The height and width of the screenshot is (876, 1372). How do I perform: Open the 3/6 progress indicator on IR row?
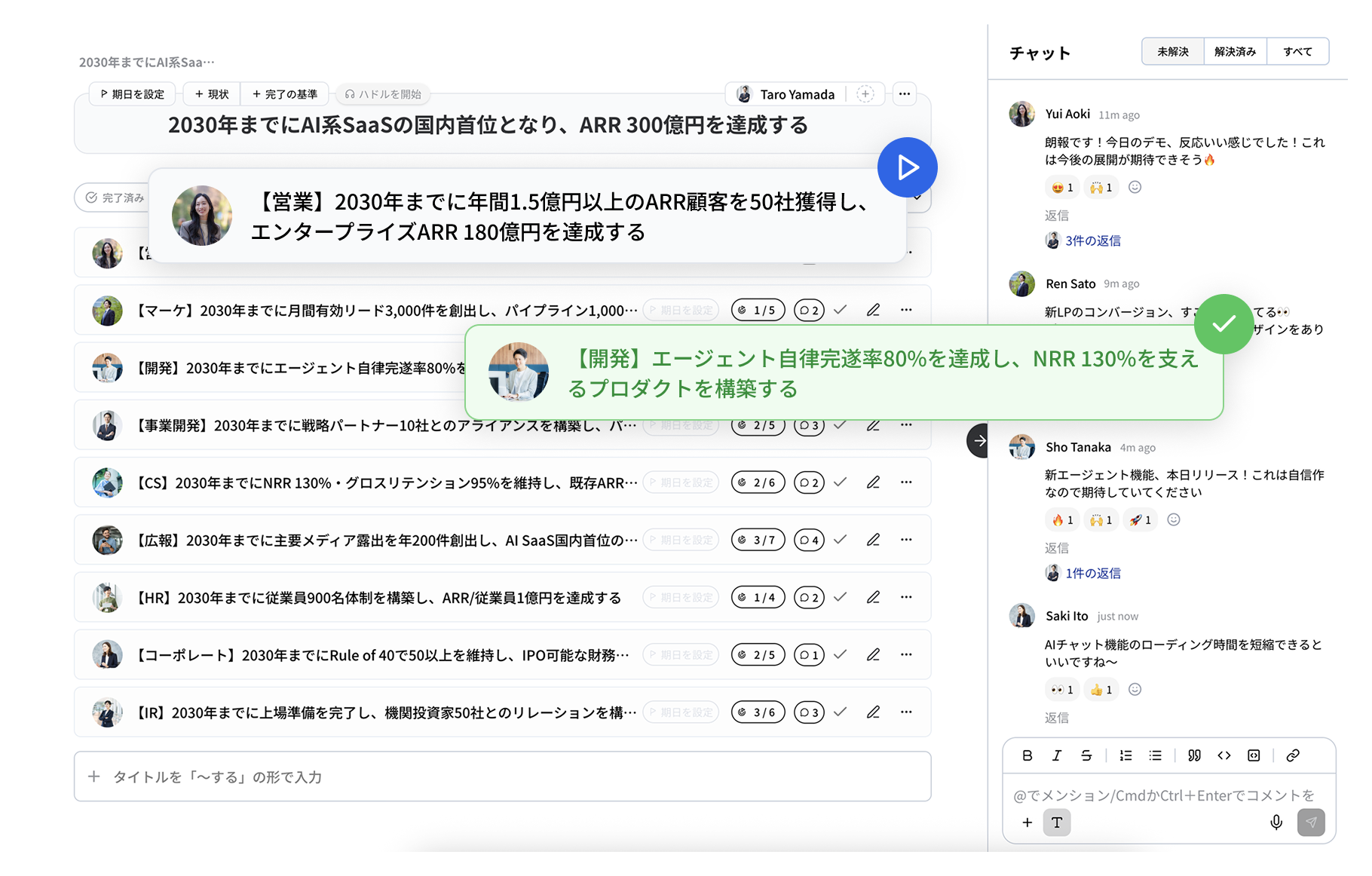[758, 712]
